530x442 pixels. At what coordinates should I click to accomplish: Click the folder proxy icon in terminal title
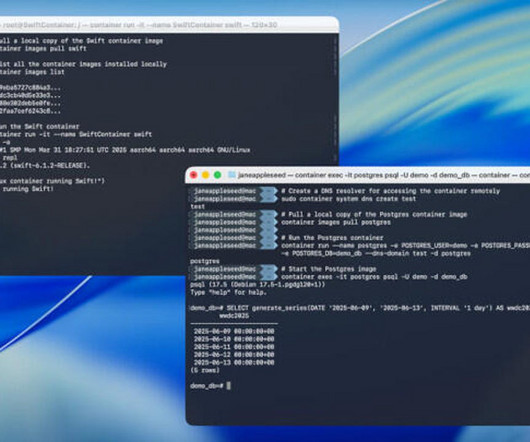[x=232, y=175]
